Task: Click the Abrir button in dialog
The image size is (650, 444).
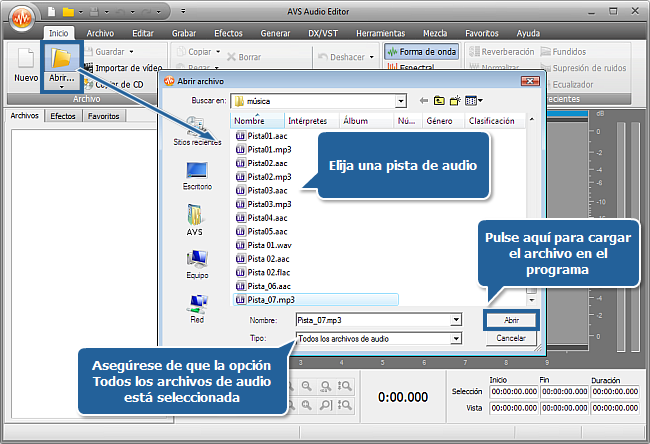Action: point(512,320)
